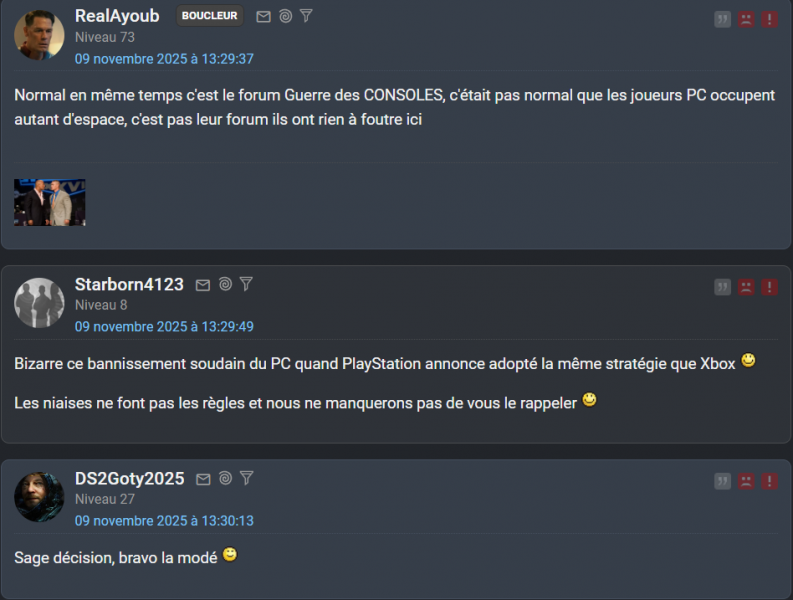Quote Starborn4123's message
The height and width of the screenshot is (600, 793).
[722, 287]
